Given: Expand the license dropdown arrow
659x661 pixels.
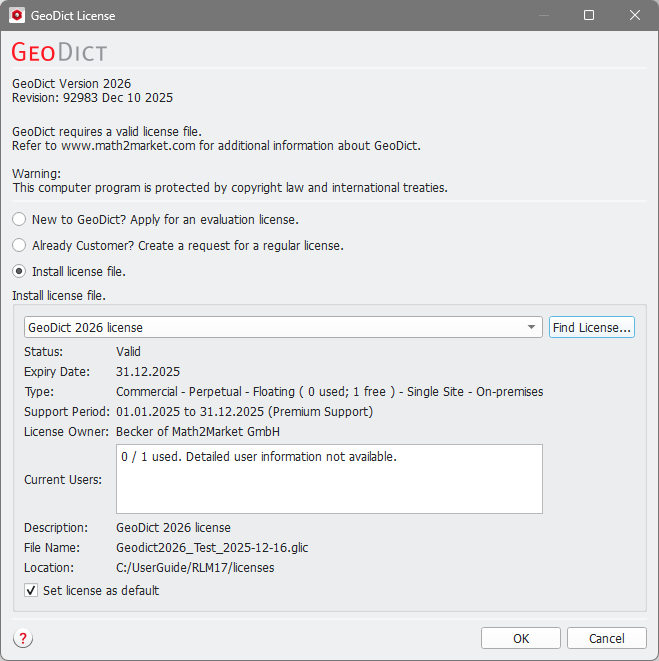Looking at the screenshot, I should click(x=531, y=328).
